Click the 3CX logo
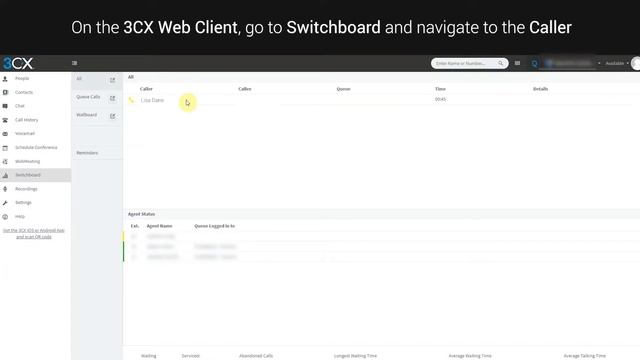This screenshot has width=640, height=360. tap(18, 63)
